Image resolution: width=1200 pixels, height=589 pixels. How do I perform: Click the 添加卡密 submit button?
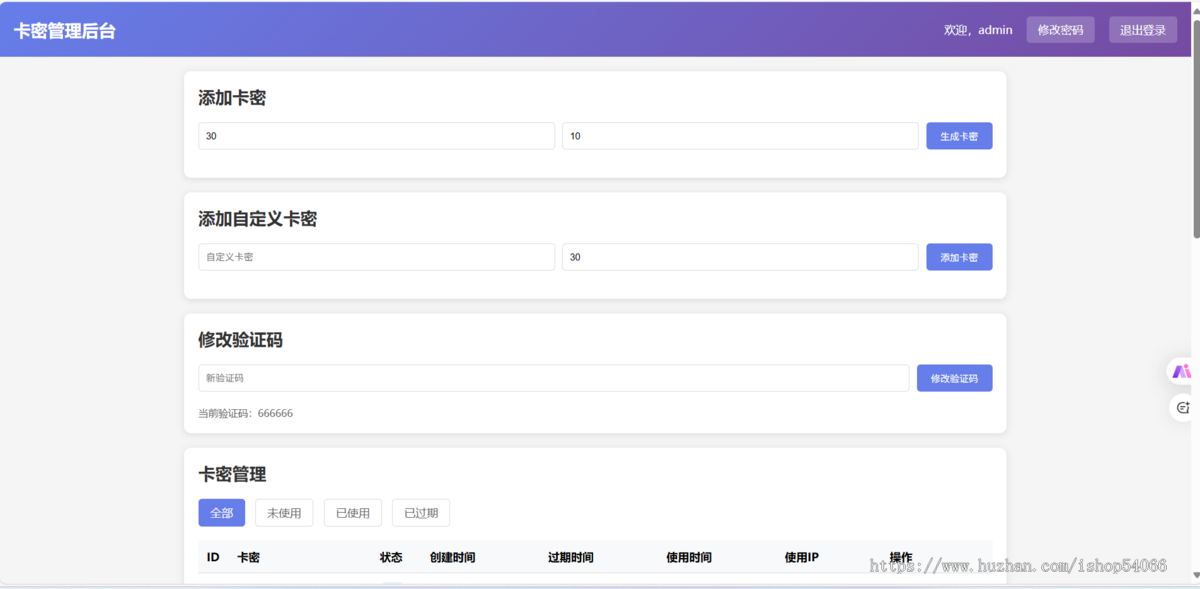tap(959, 257)
